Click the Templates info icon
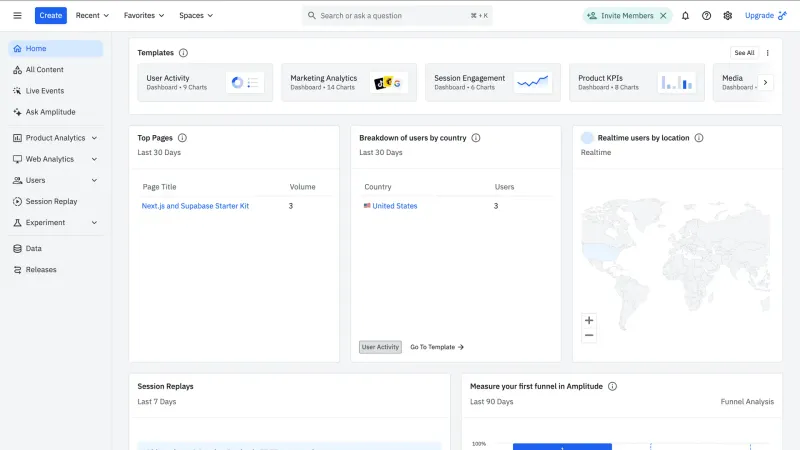The image size is (800, 450). pyautogui.click(x=183, y=53)
